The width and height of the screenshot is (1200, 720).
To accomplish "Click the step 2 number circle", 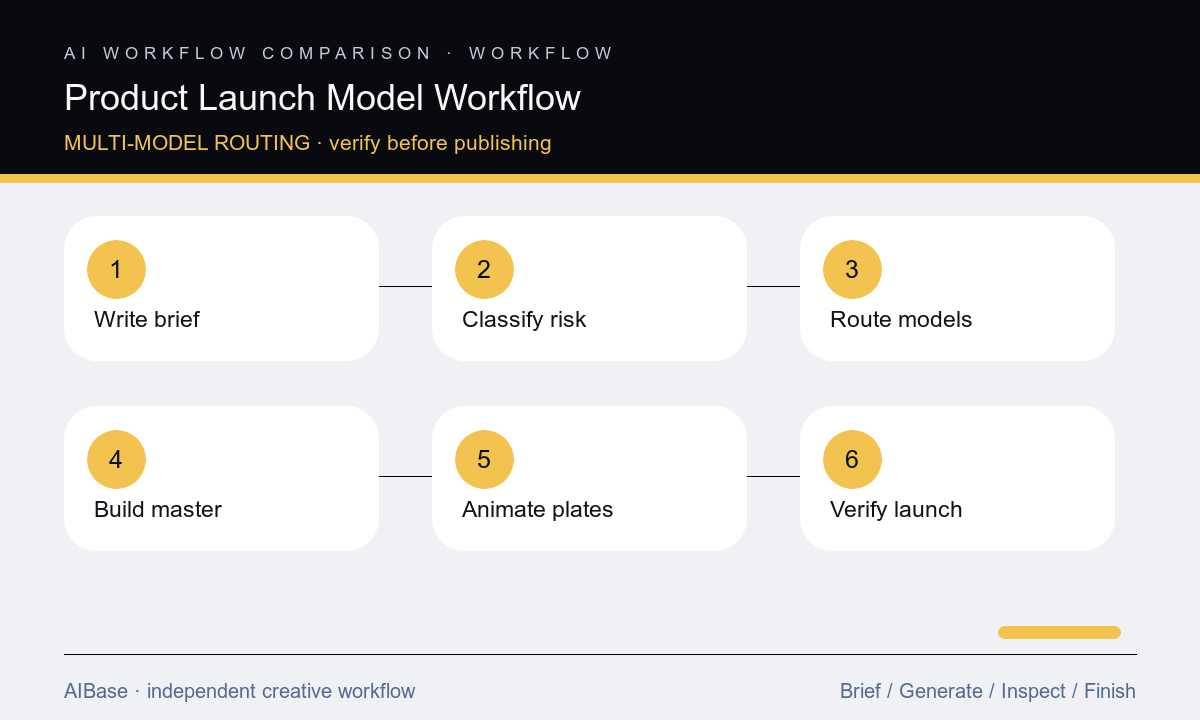I will point(484,269).
